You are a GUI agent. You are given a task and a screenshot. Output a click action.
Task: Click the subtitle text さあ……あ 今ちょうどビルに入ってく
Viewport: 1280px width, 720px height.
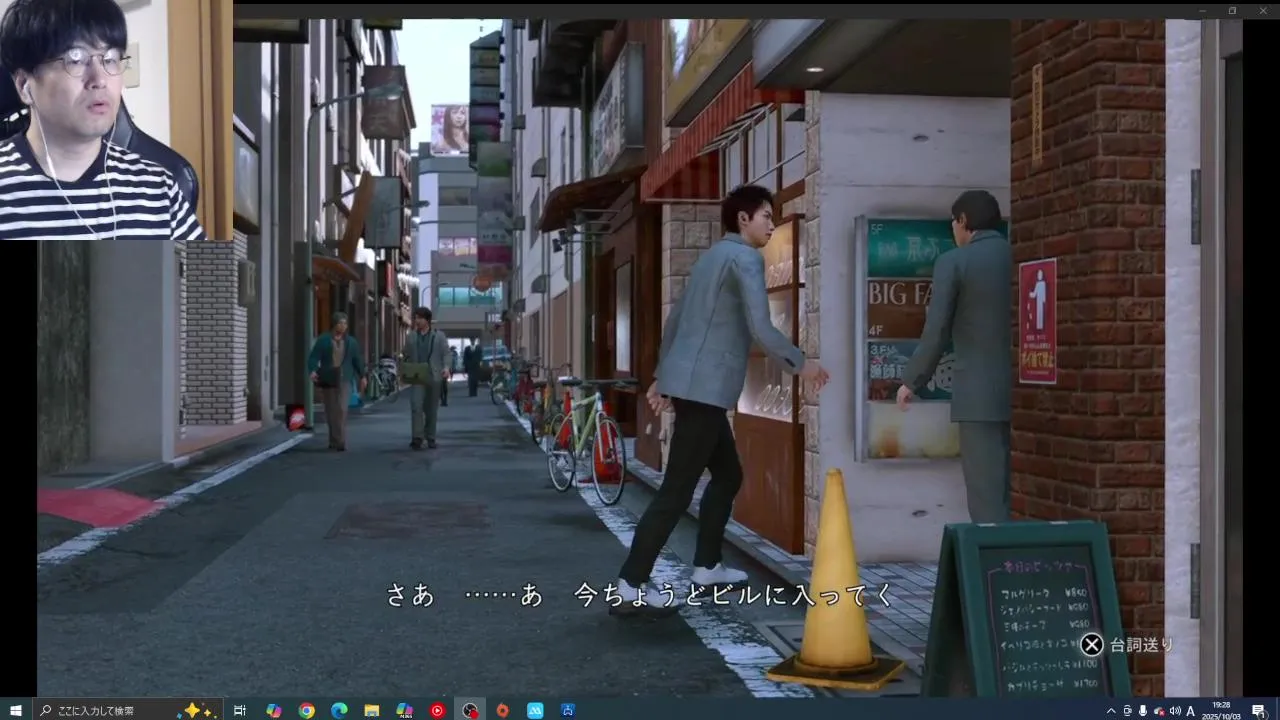[640, 595]
